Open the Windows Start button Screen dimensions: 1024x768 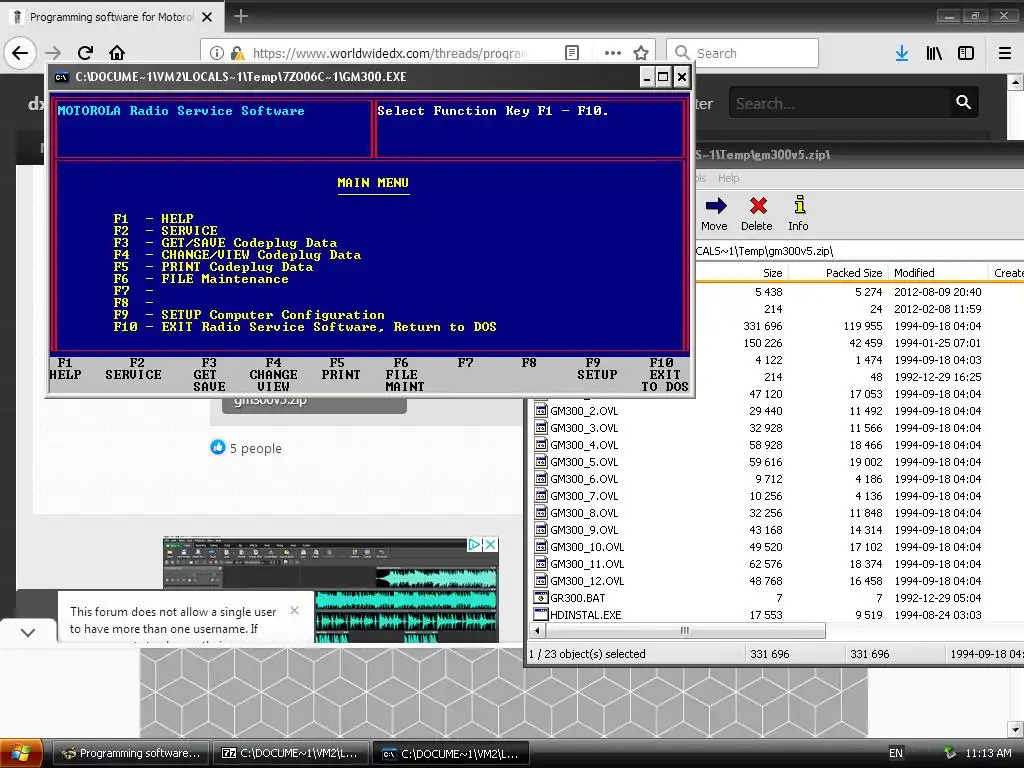coord(21,753)
